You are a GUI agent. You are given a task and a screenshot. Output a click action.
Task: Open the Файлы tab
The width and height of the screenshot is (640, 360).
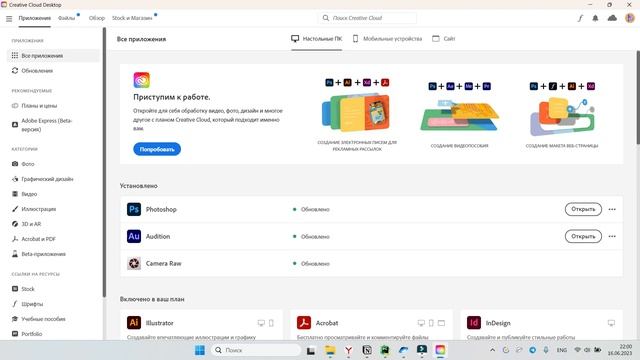pyautogui.click(x=67, y=18)
